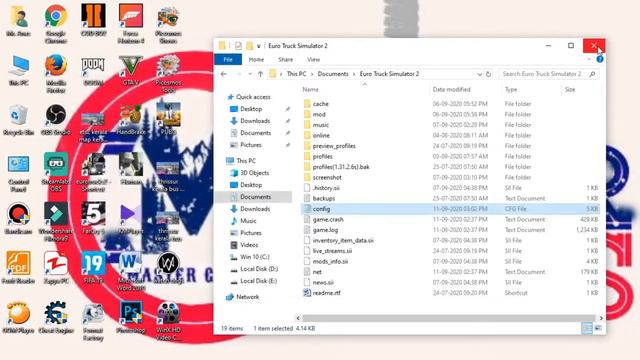The height and width of the screenshot is (360, 640).
Task: Switch to the Home ribbon tab
Action: click(x=256, y=60)
